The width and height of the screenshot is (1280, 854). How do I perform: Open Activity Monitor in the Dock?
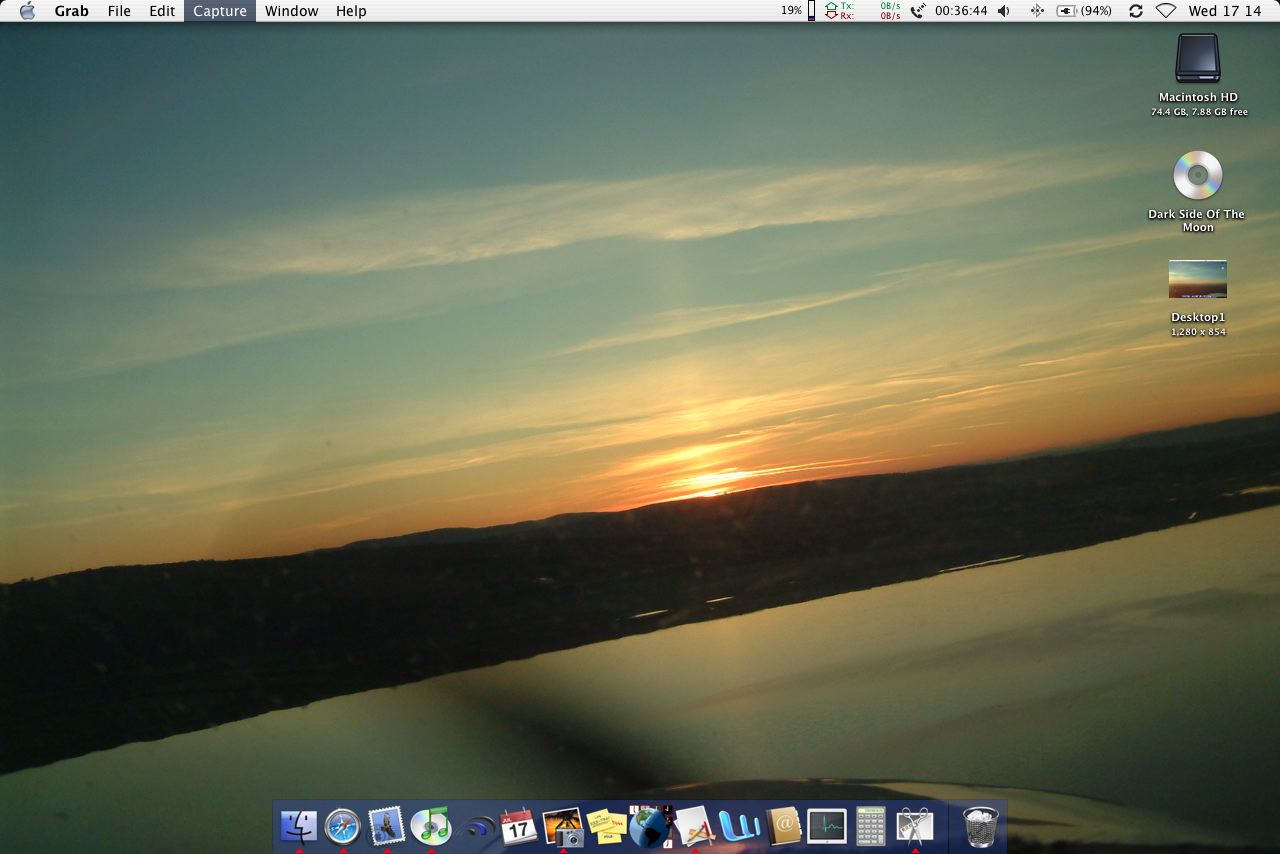click(x=827, y=826)
